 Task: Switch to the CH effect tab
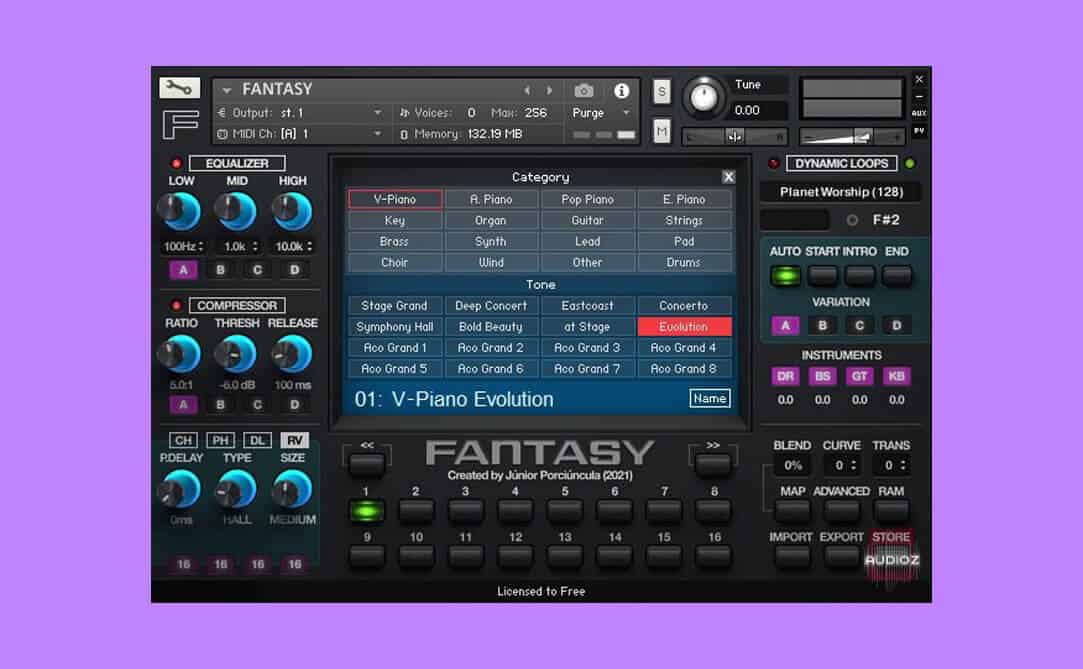click(x=183, y=440)
